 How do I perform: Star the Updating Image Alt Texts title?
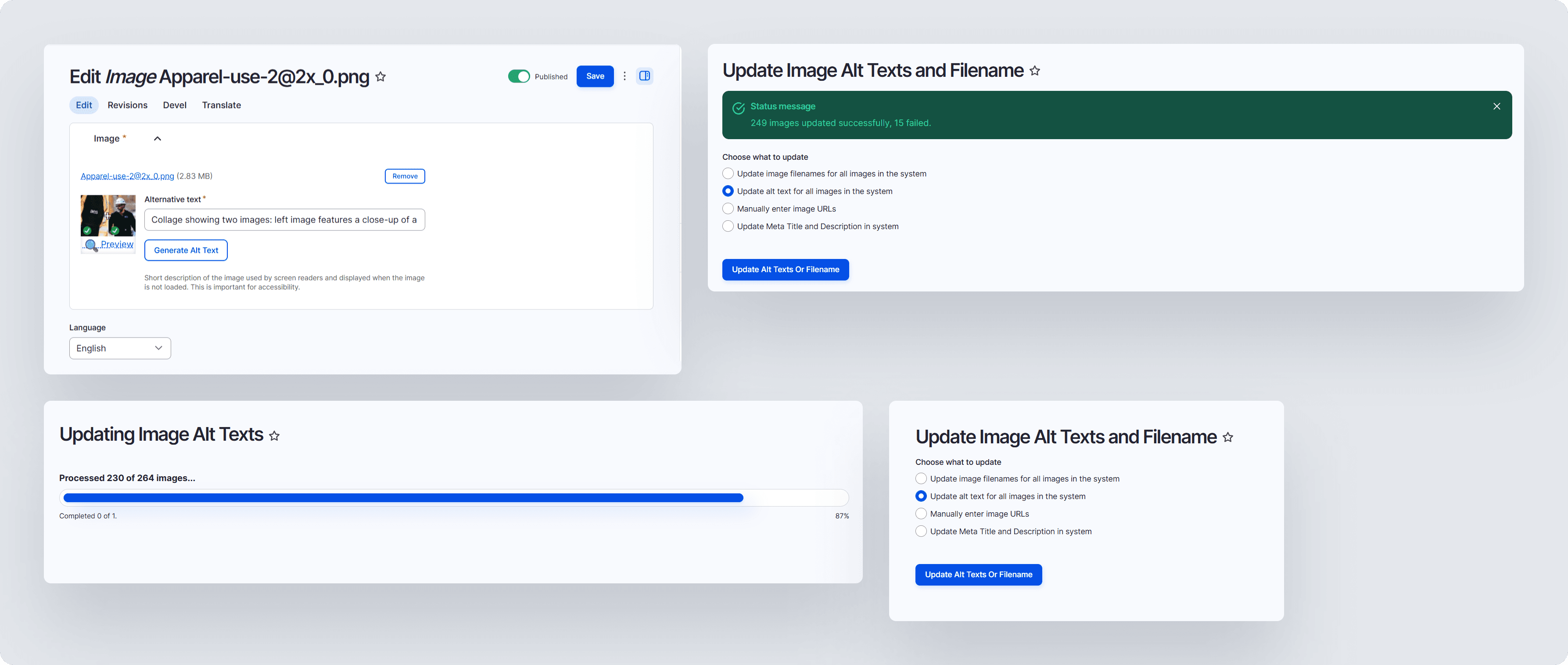[x=275, y=436]
